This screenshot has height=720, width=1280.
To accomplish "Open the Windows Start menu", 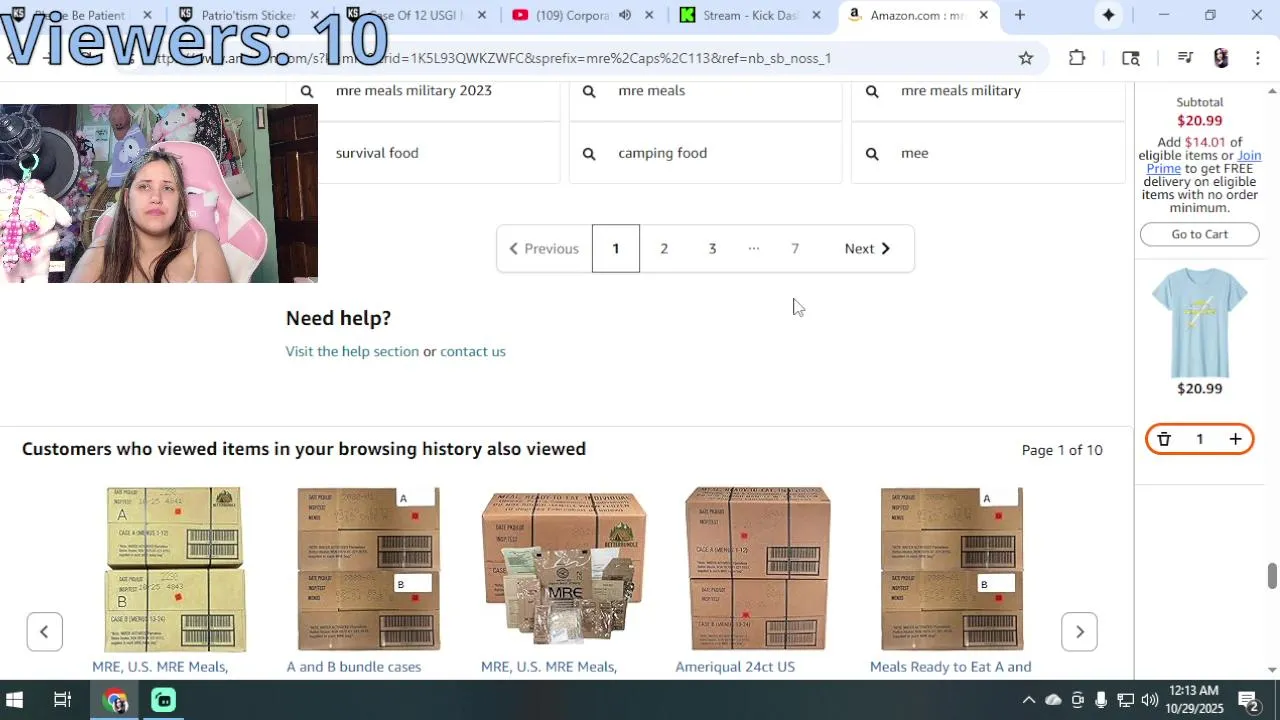I will coord(15,700).
